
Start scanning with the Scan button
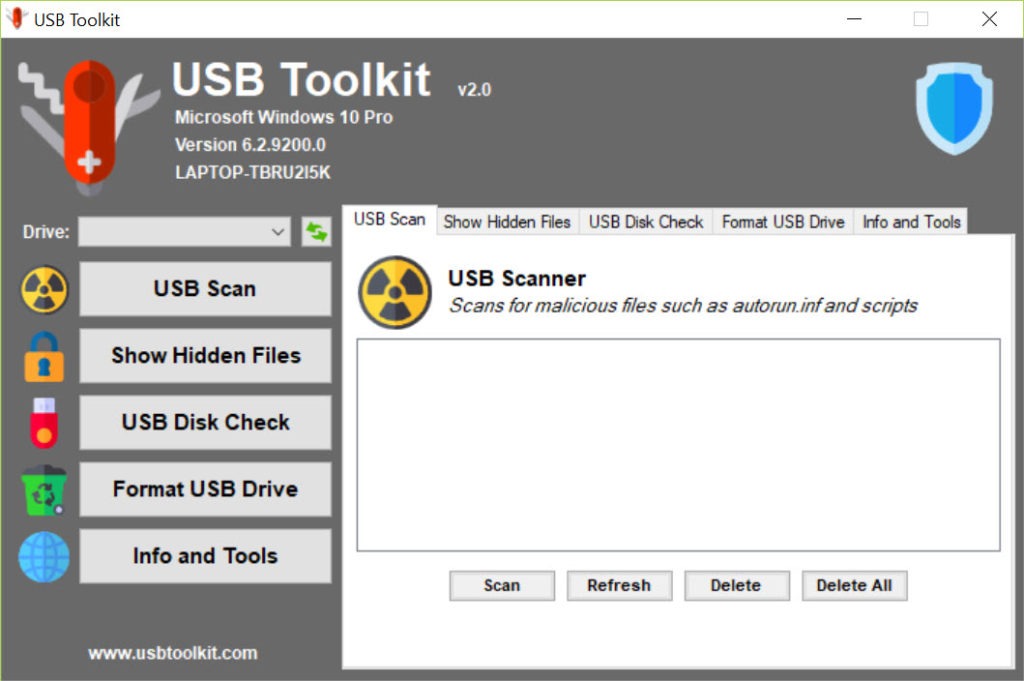[x=502, y=586]
